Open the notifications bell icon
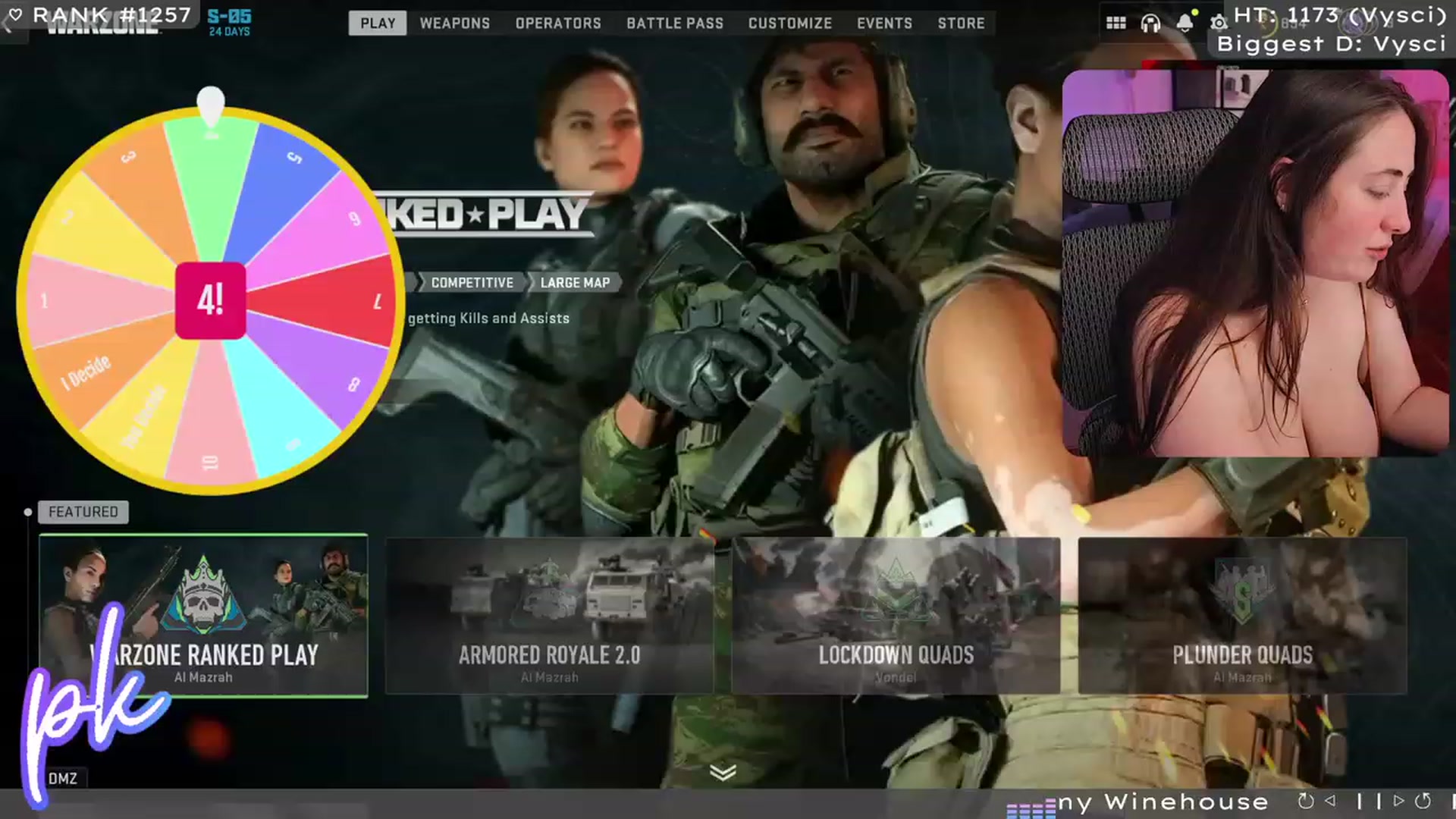This screenshot has width=1456, height=819. [x=1185, y=23]
